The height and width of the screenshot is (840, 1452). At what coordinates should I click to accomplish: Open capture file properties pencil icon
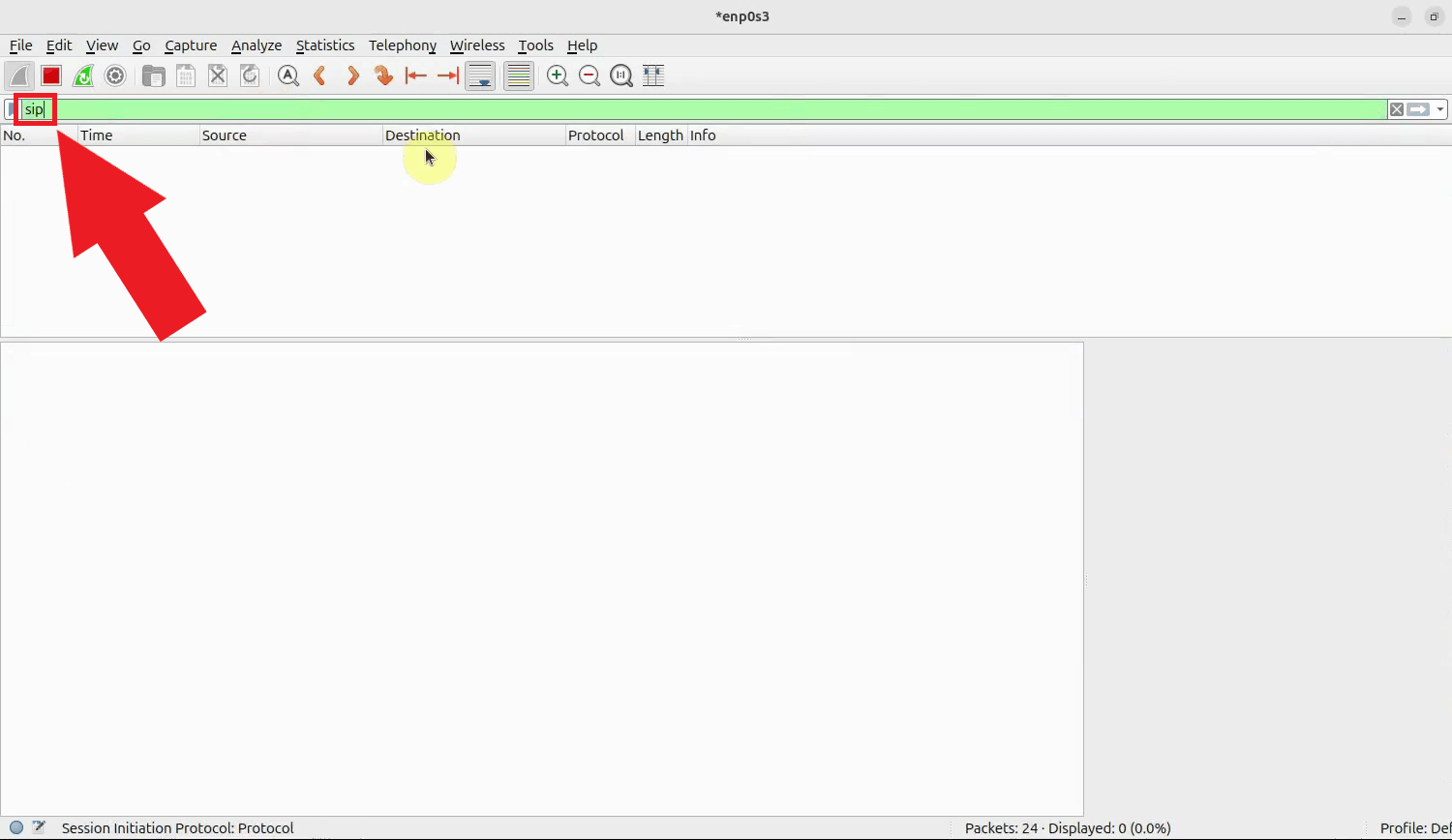click(x=39, y=827)
